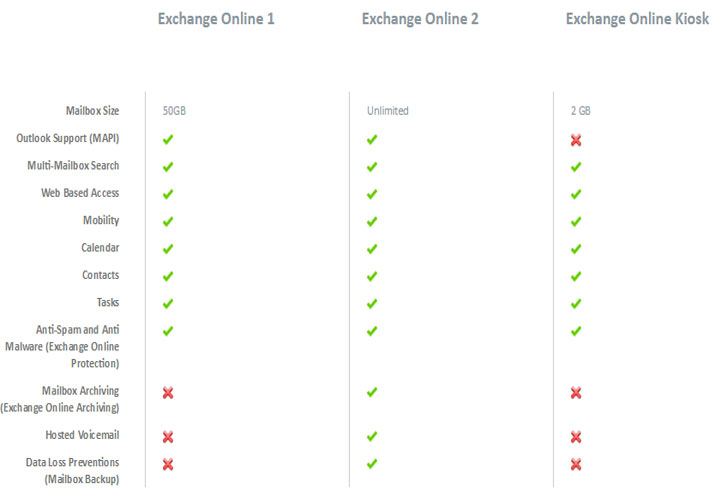Select the 2 GB mailbox size value
The image size is (715, 500).
click(x=580, y=111)
